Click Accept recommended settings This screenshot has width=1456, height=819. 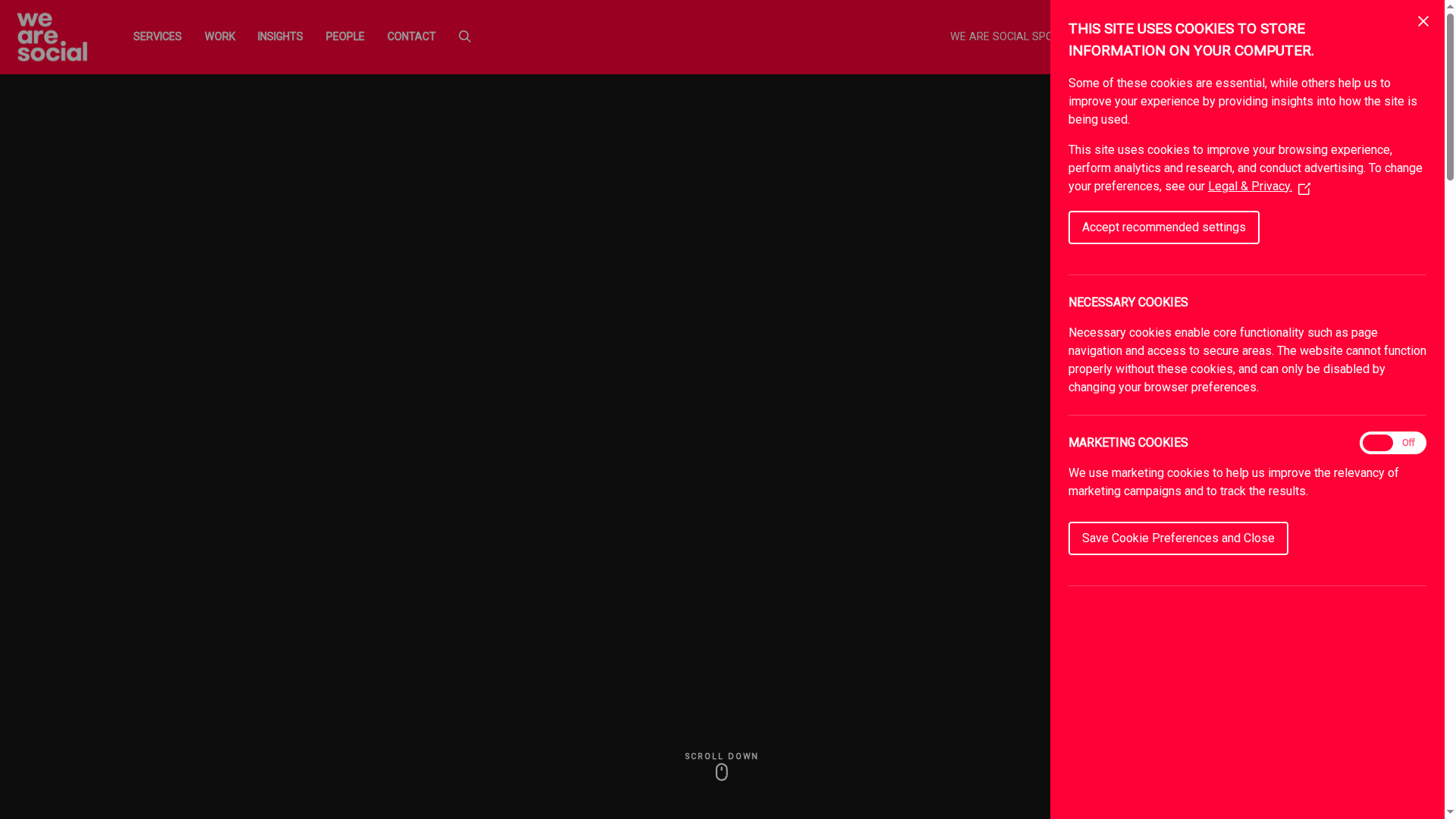coord(1163,227)
